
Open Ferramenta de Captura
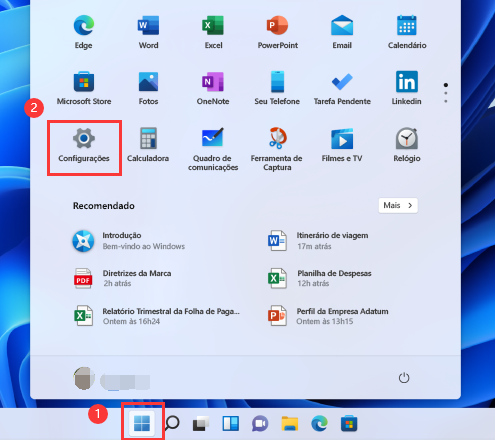[277, 149]
